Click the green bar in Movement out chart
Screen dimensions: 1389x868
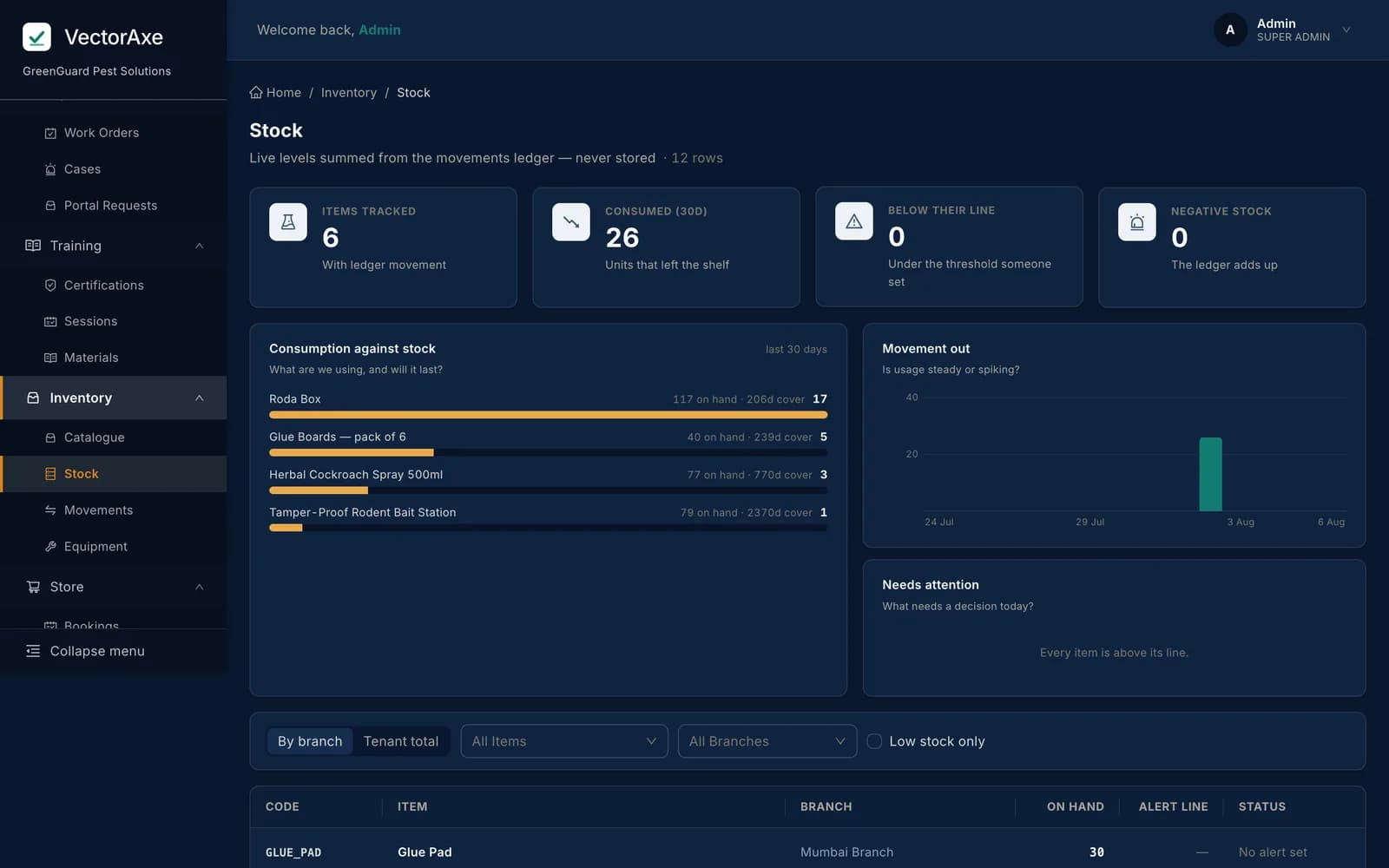pyautogui.click(x=1210, y=474)
